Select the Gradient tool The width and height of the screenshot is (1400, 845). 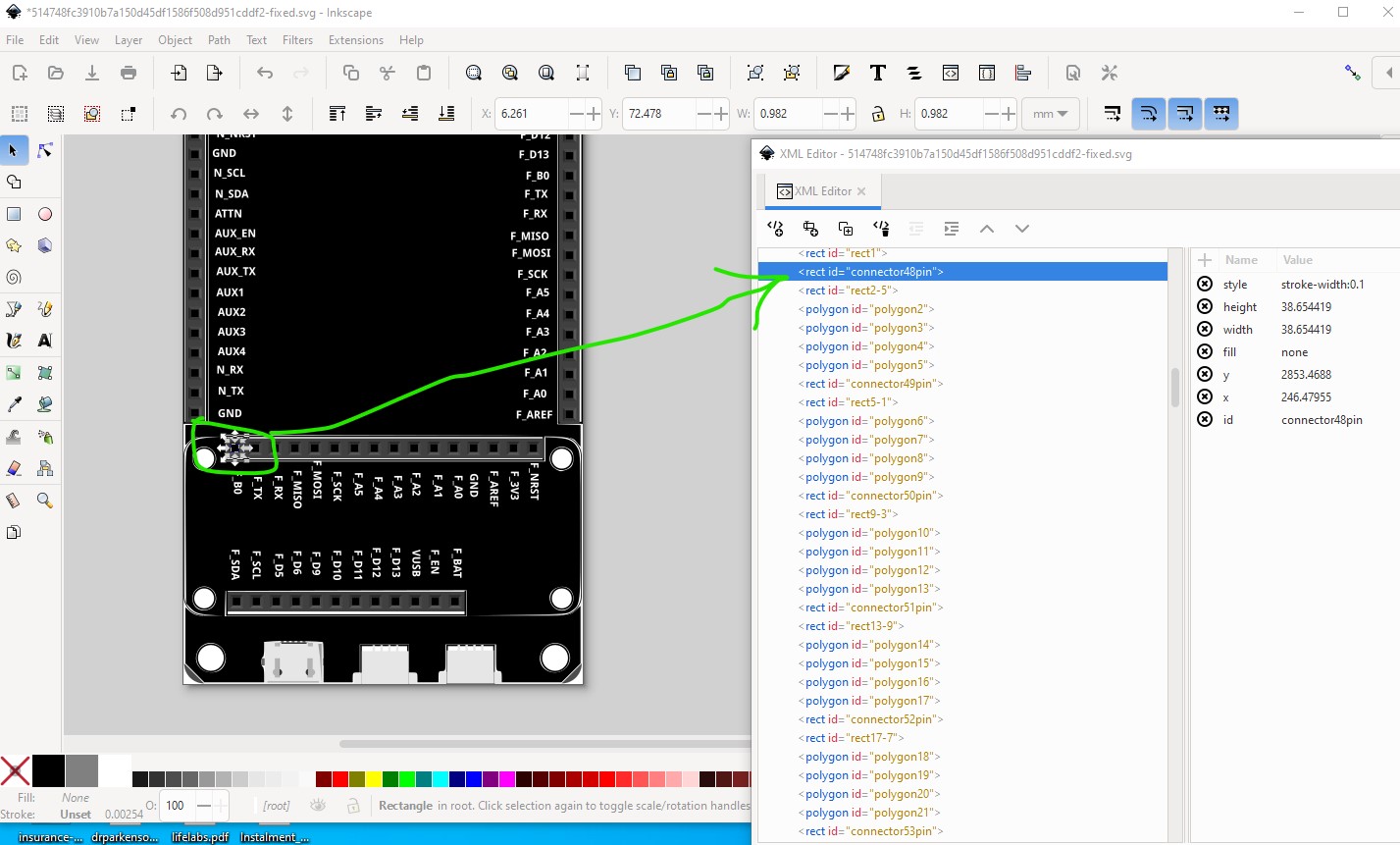(x=14, y=373)
